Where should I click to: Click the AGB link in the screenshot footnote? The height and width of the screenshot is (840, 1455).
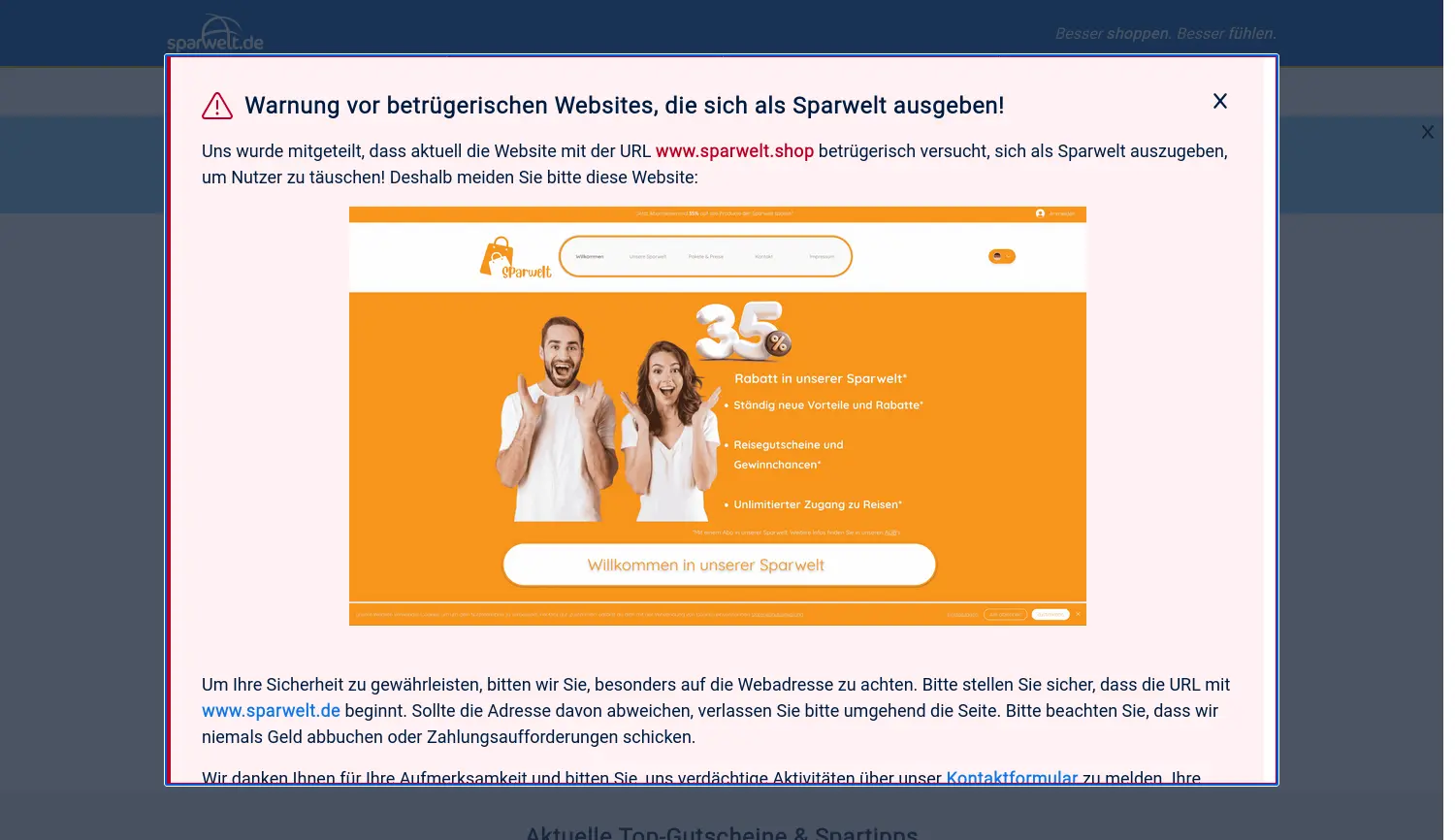pyautogui.click(x=892, y=533)
